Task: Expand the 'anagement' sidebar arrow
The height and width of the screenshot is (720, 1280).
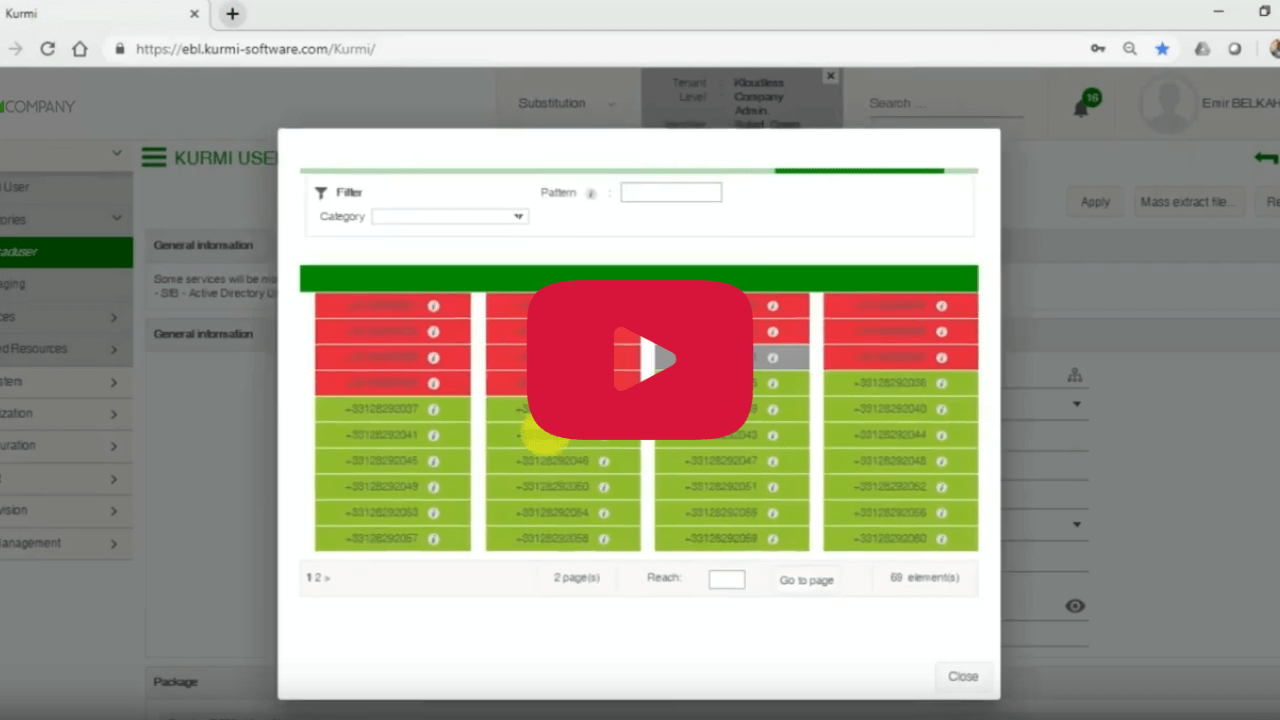Action: pyautogui.click(x=114, y=544)
